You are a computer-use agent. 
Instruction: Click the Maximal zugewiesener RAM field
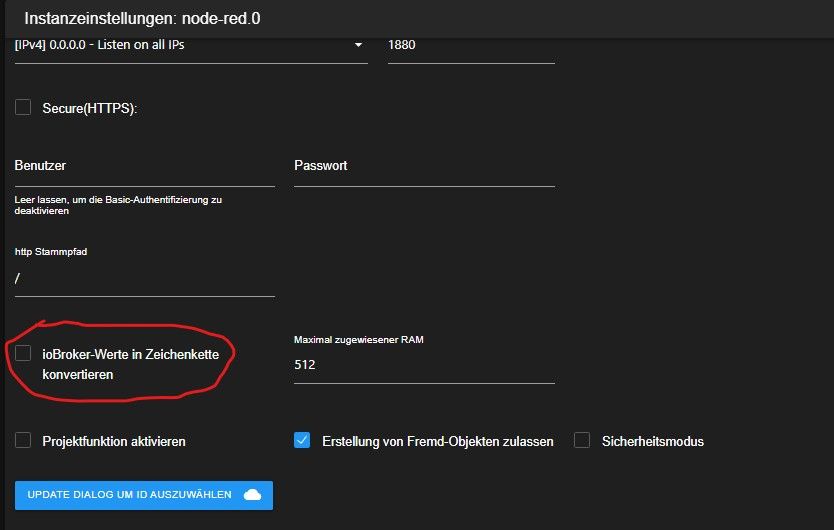click(x=424, y=365)
